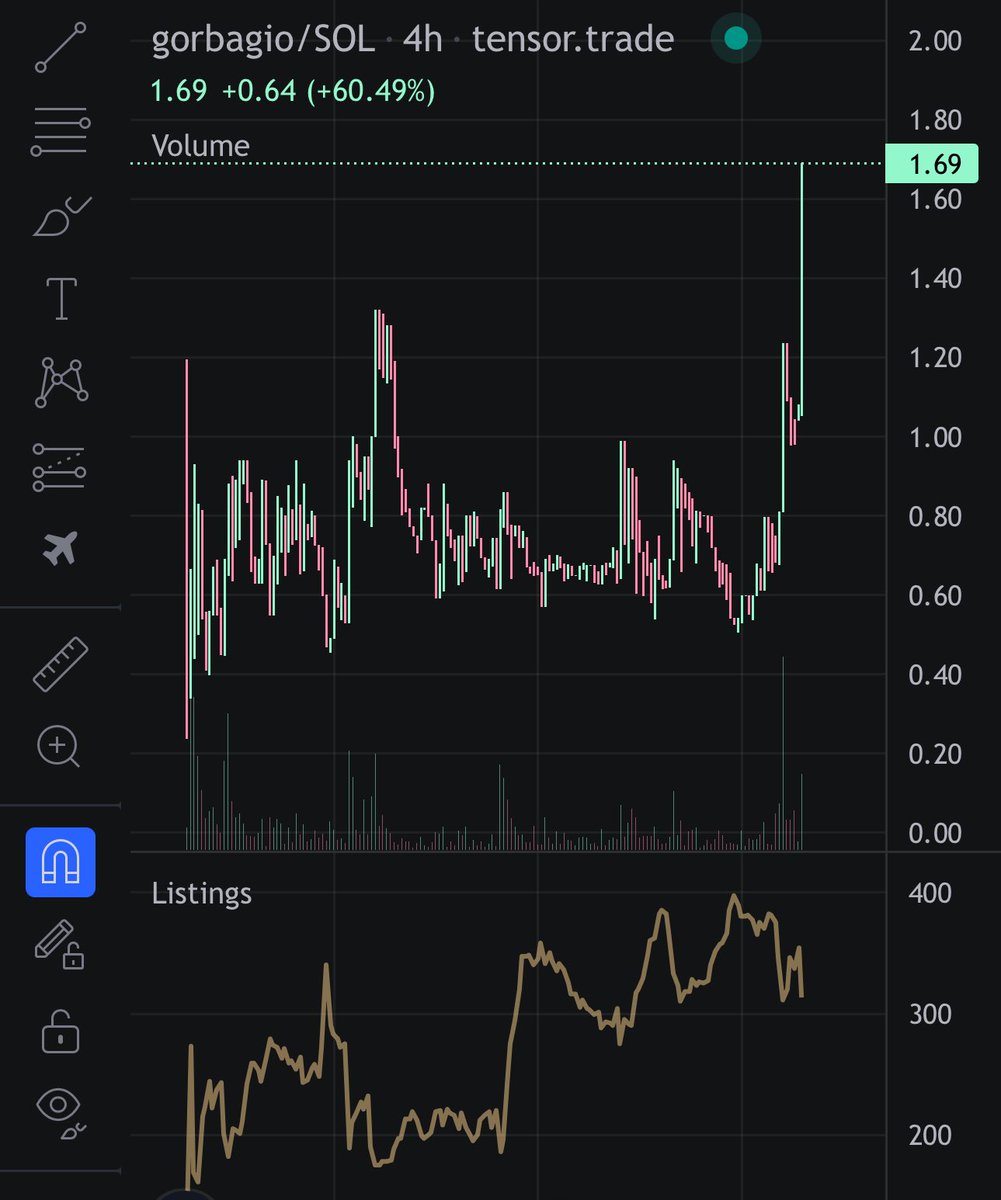Image resolution: width=1001 pixels, height=1200 pixels.
Task: Click the 200 Listings axis label
Action: click(x=930, y=1135)
